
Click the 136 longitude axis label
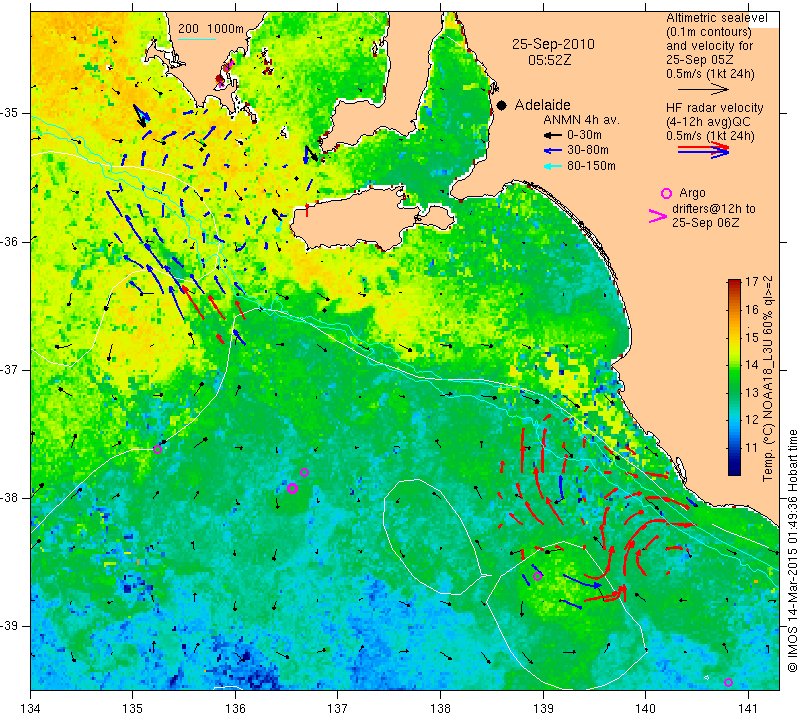click(235, 708)
